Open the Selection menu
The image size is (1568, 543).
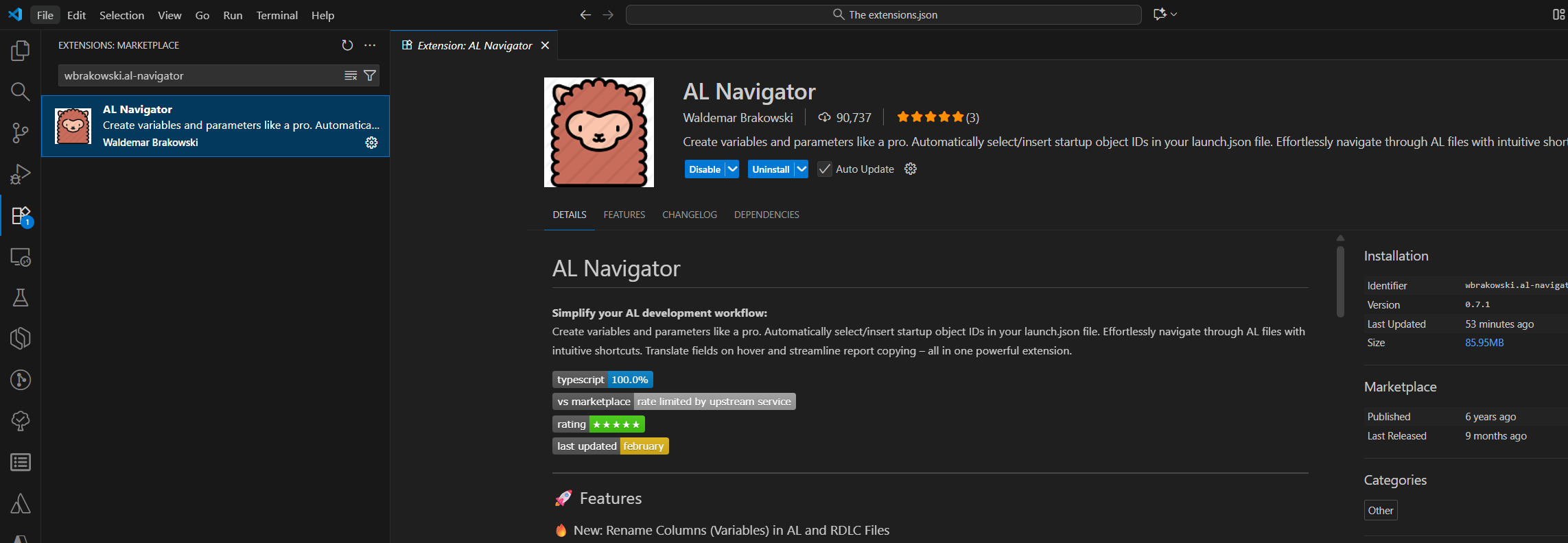point(121,15)
